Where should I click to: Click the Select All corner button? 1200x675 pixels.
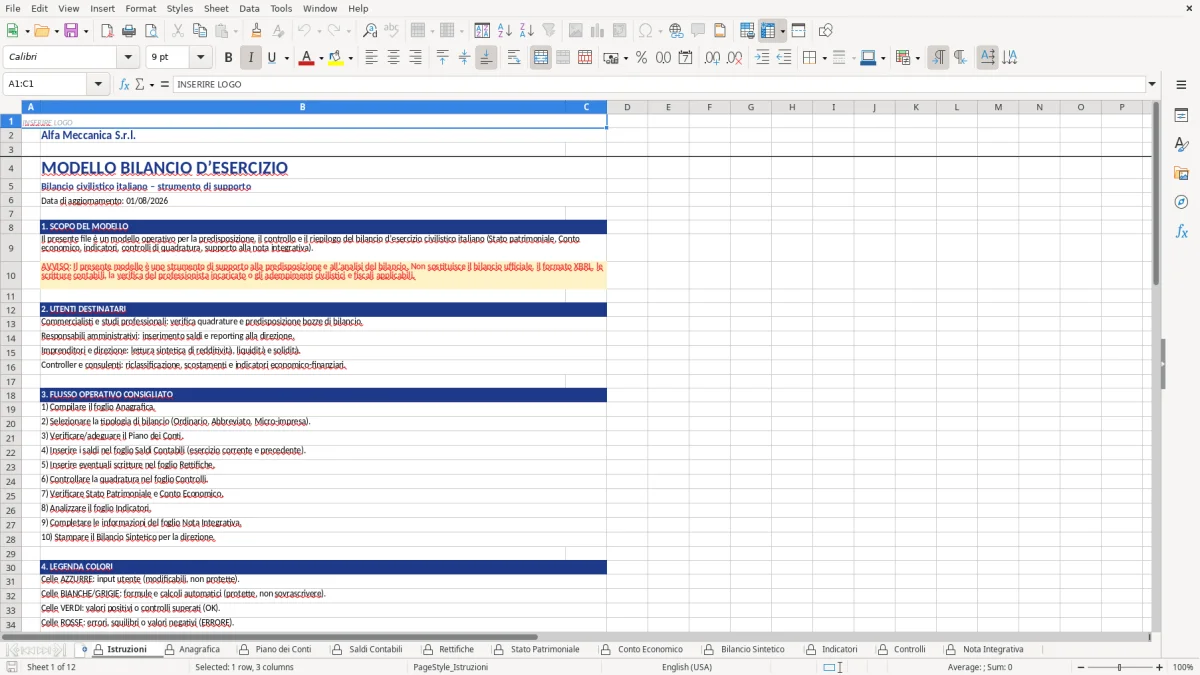click(x=10, y=107)
